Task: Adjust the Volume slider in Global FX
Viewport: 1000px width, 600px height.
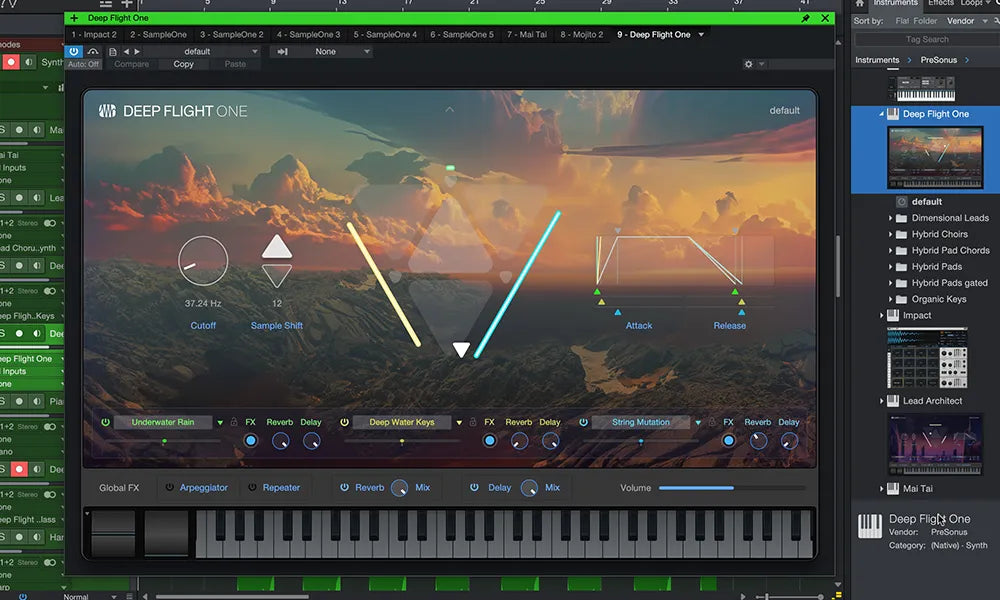Action: [x=735, y=488]
